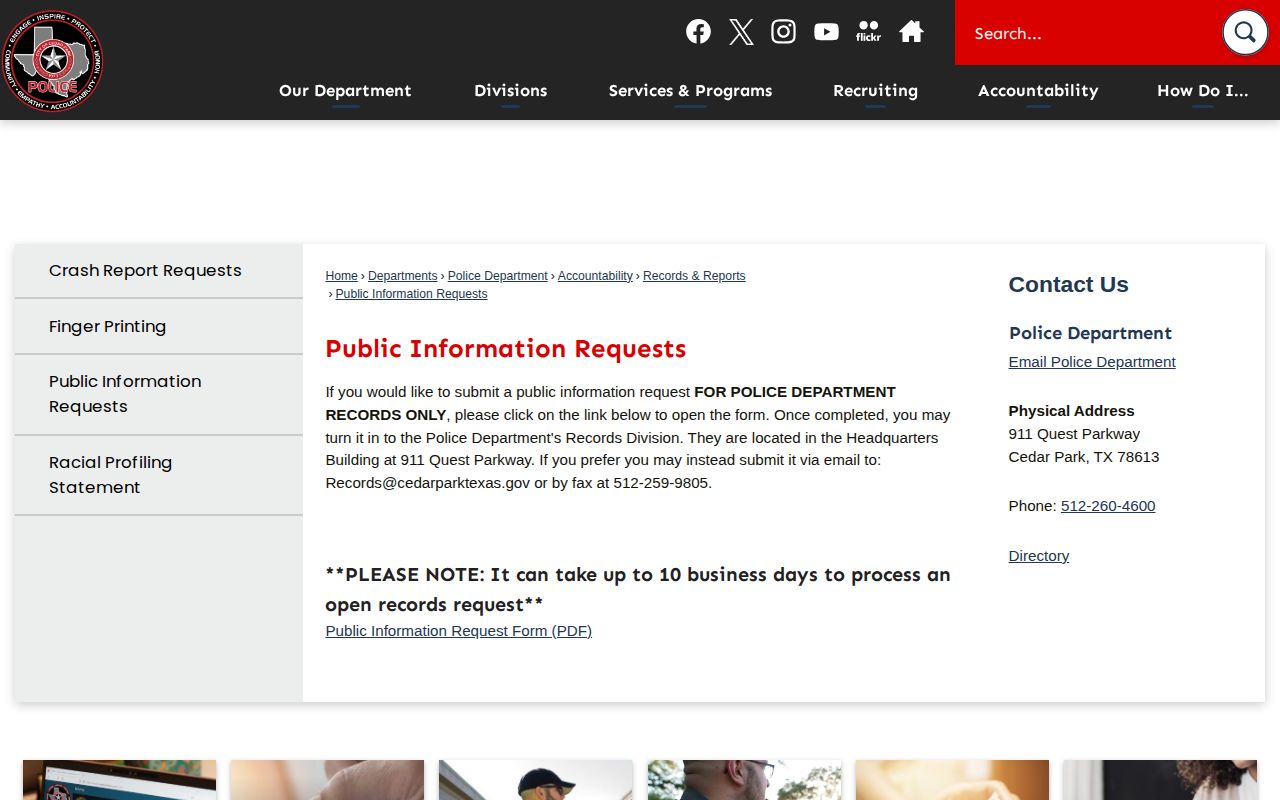Viewport: 1280px width, 800px height.
Task: Click the PLEASE NOTE 10 business days notice
Action: pos(638,590)
